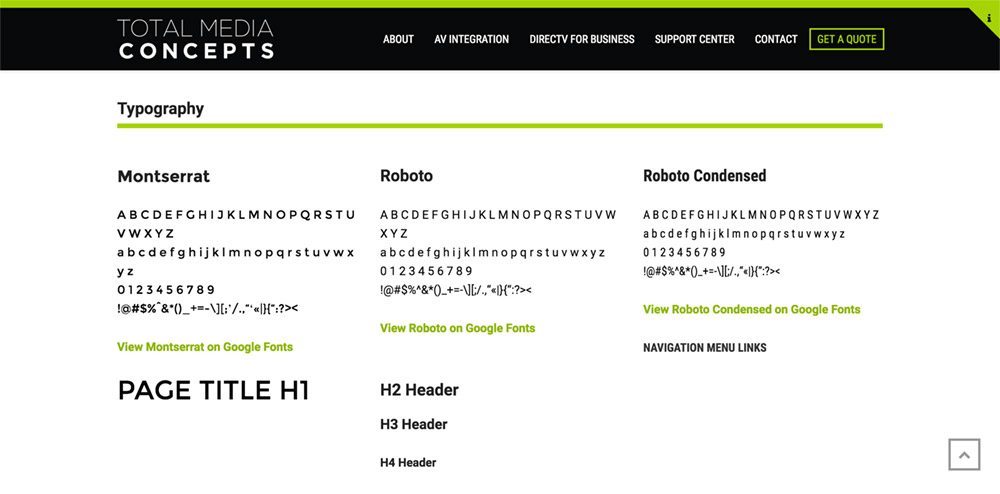Viewport: 1000px width, 494px height.
Task: Click the H3 Header sample
Action: pos(413,424)
